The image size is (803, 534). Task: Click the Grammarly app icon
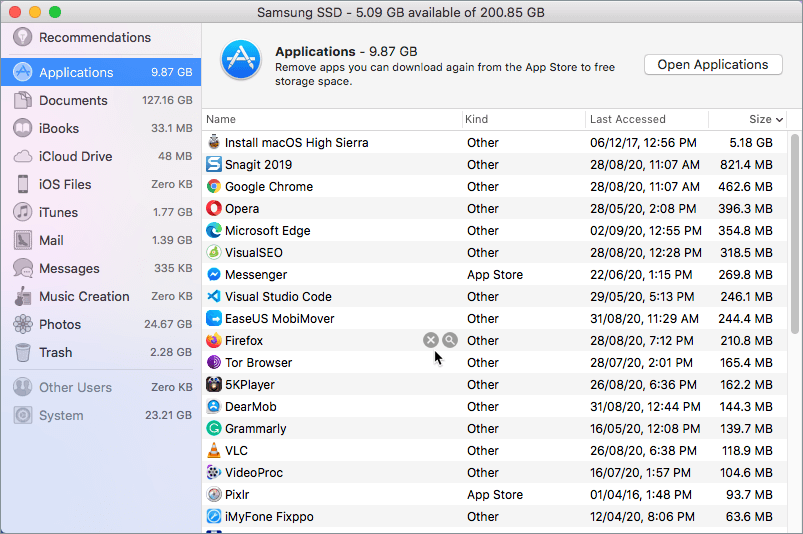[x=214, y=429]
